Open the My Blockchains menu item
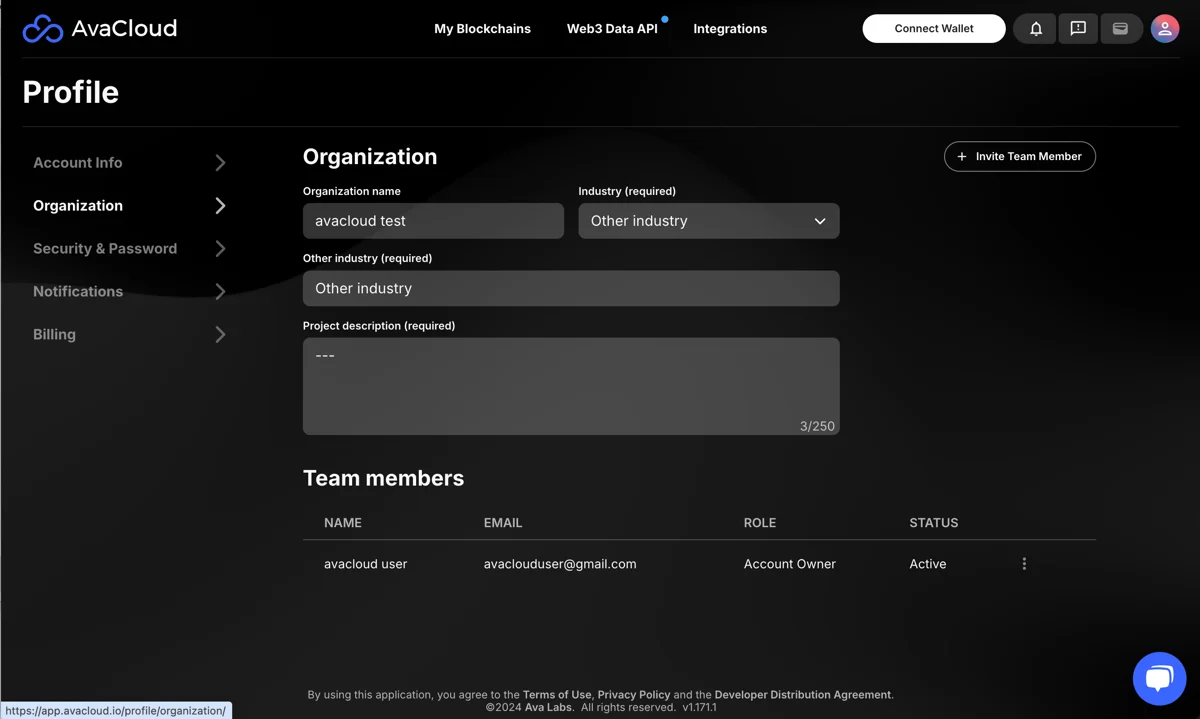This screenshot has width=1200, height=719. pos(482,29)
